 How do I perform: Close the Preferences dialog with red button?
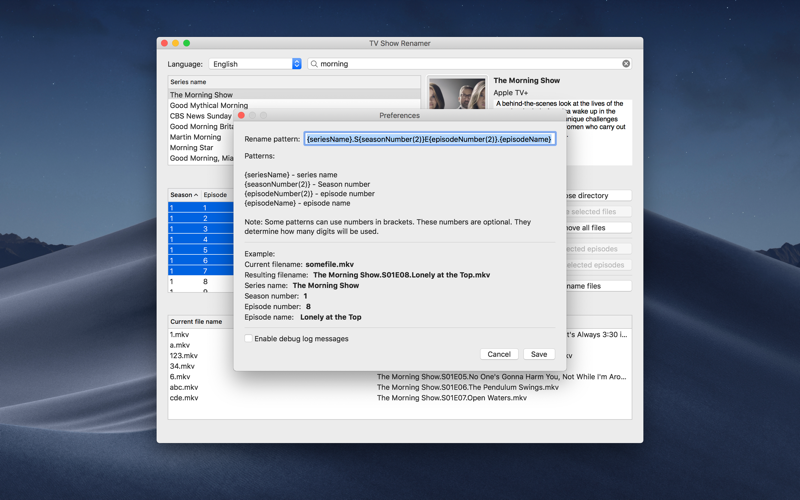[x=241, y=115]
